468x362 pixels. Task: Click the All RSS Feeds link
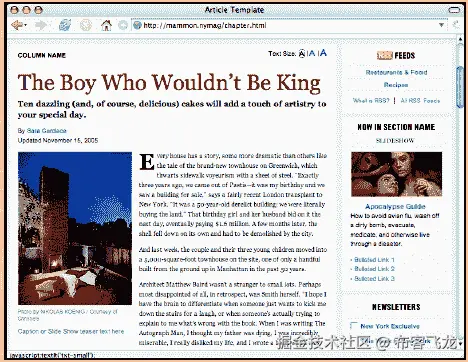[x=420, y=100]
